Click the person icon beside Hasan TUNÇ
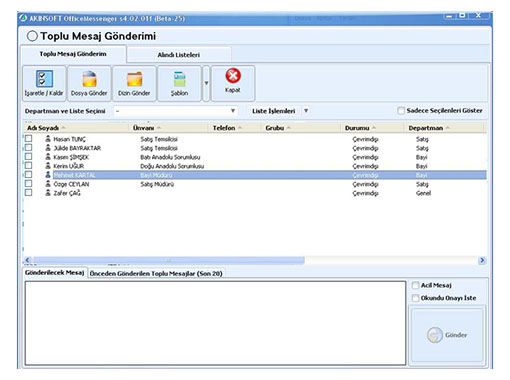The image size is (510, 380). (x=48, y=139)
